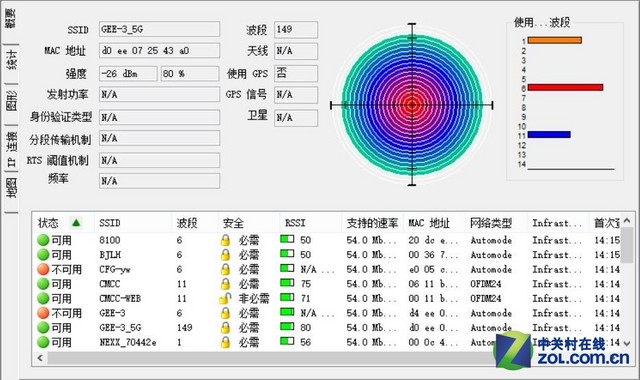Click the MAC 地址 field

(x=159, y=51)
